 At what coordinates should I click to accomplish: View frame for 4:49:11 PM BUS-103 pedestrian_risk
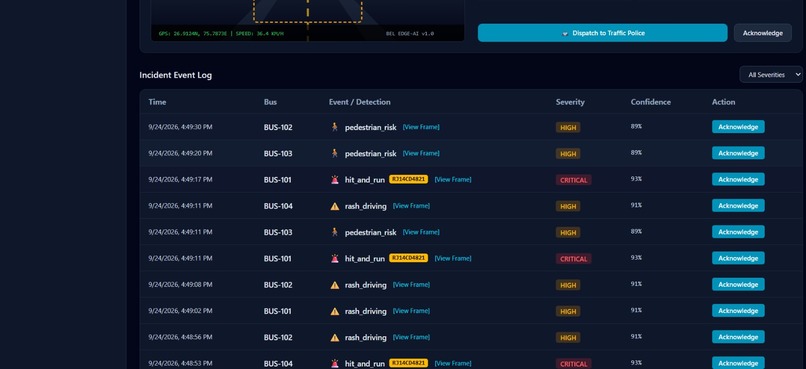(421, 232)
